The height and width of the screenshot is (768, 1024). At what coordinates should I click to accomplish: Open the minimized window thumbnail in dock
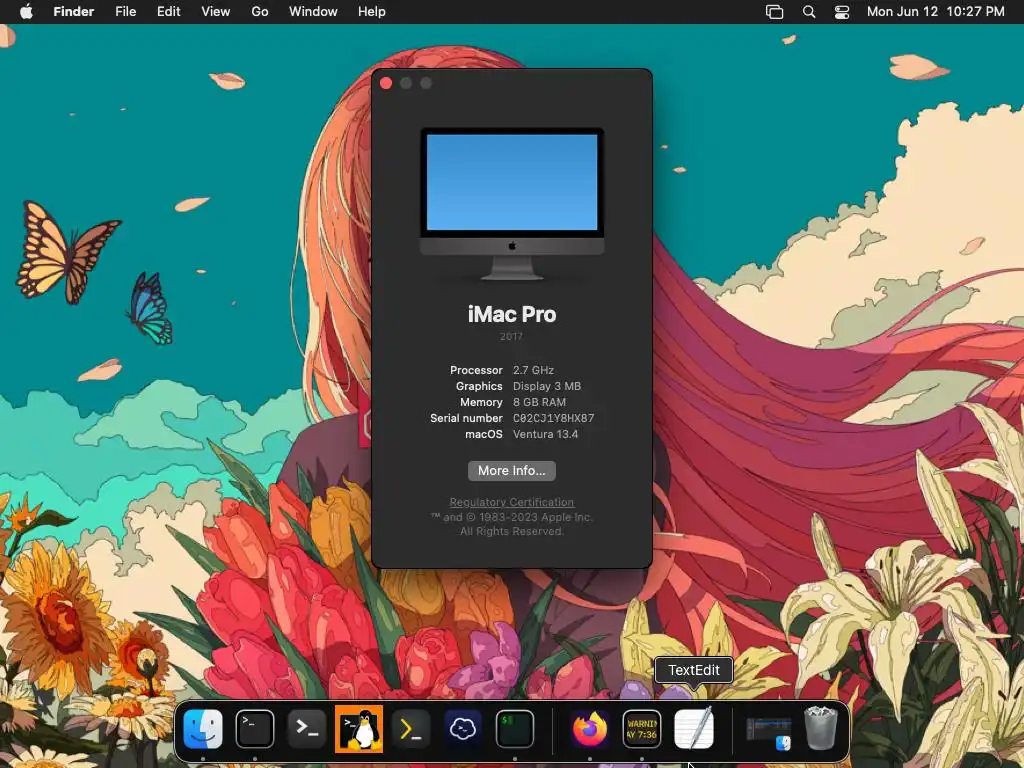(x=769, y=732)
